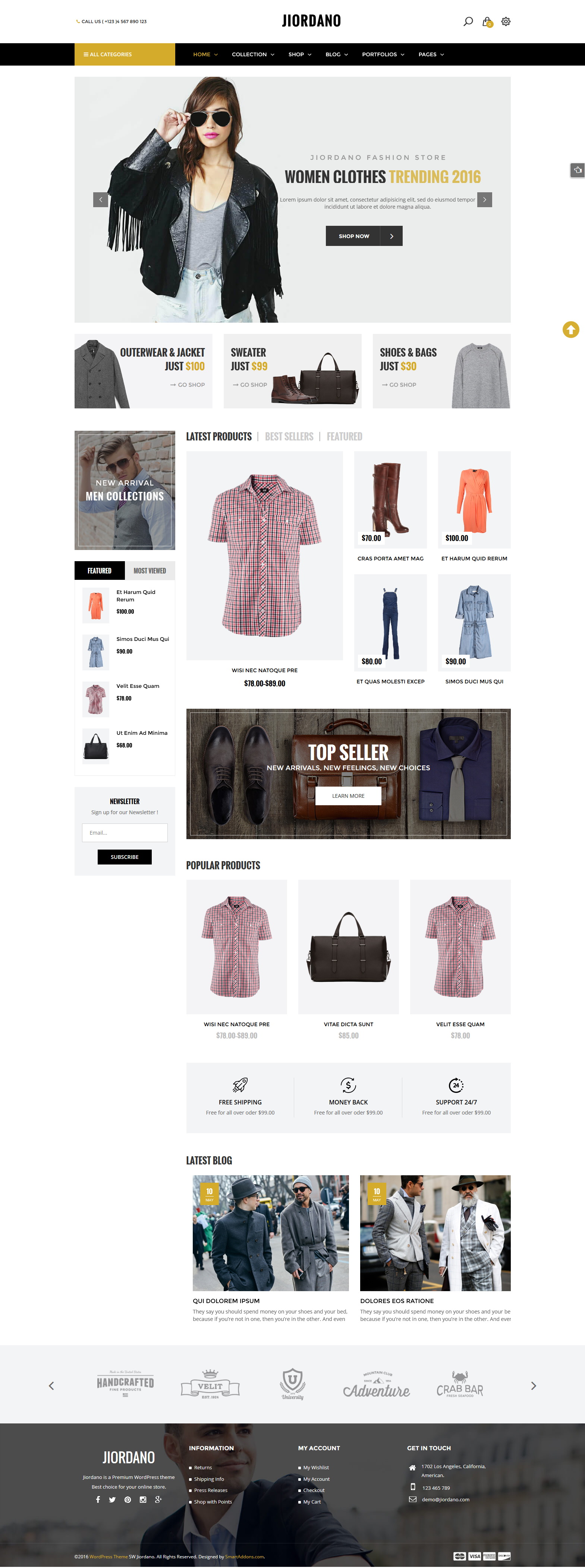Screen dimensions: 585x1568
Task: Open the Instagram icon in footer
Action: (142, 1499)
